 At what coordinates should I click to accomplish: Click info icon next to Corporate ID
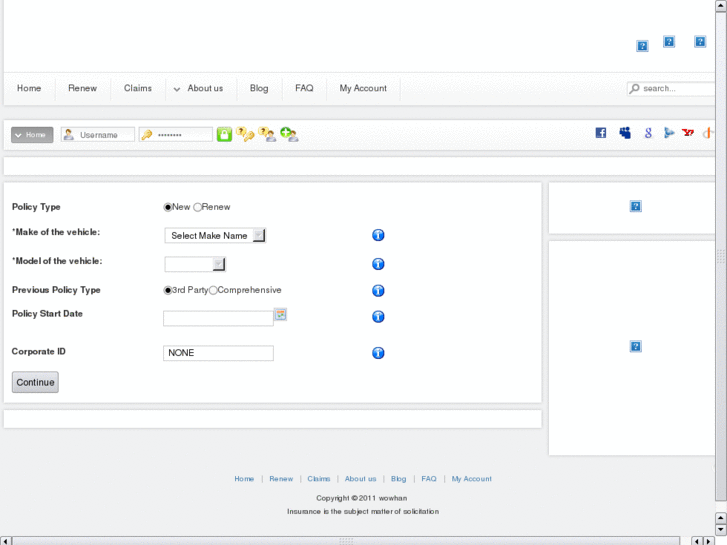coord(378,353)
